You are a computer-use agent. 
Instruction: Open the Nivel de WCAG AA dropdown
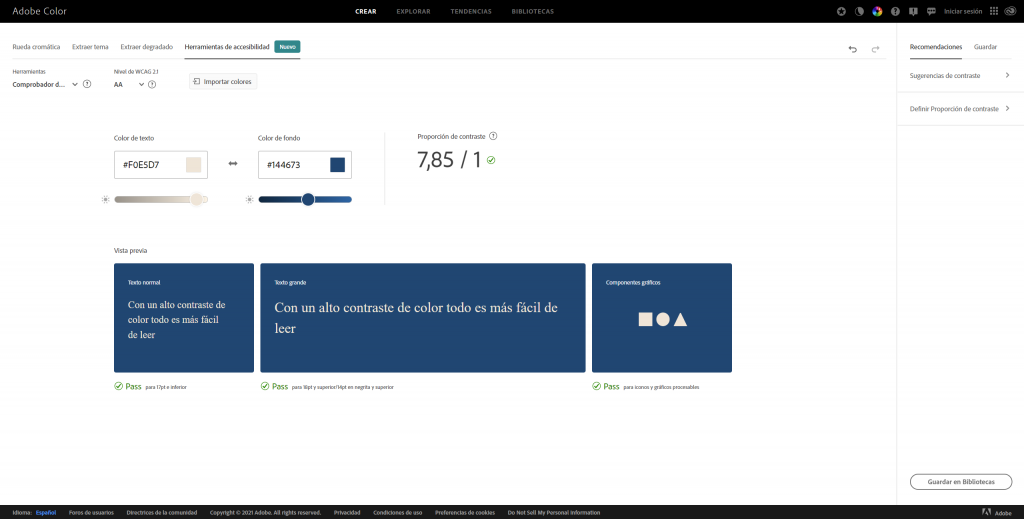129,84
